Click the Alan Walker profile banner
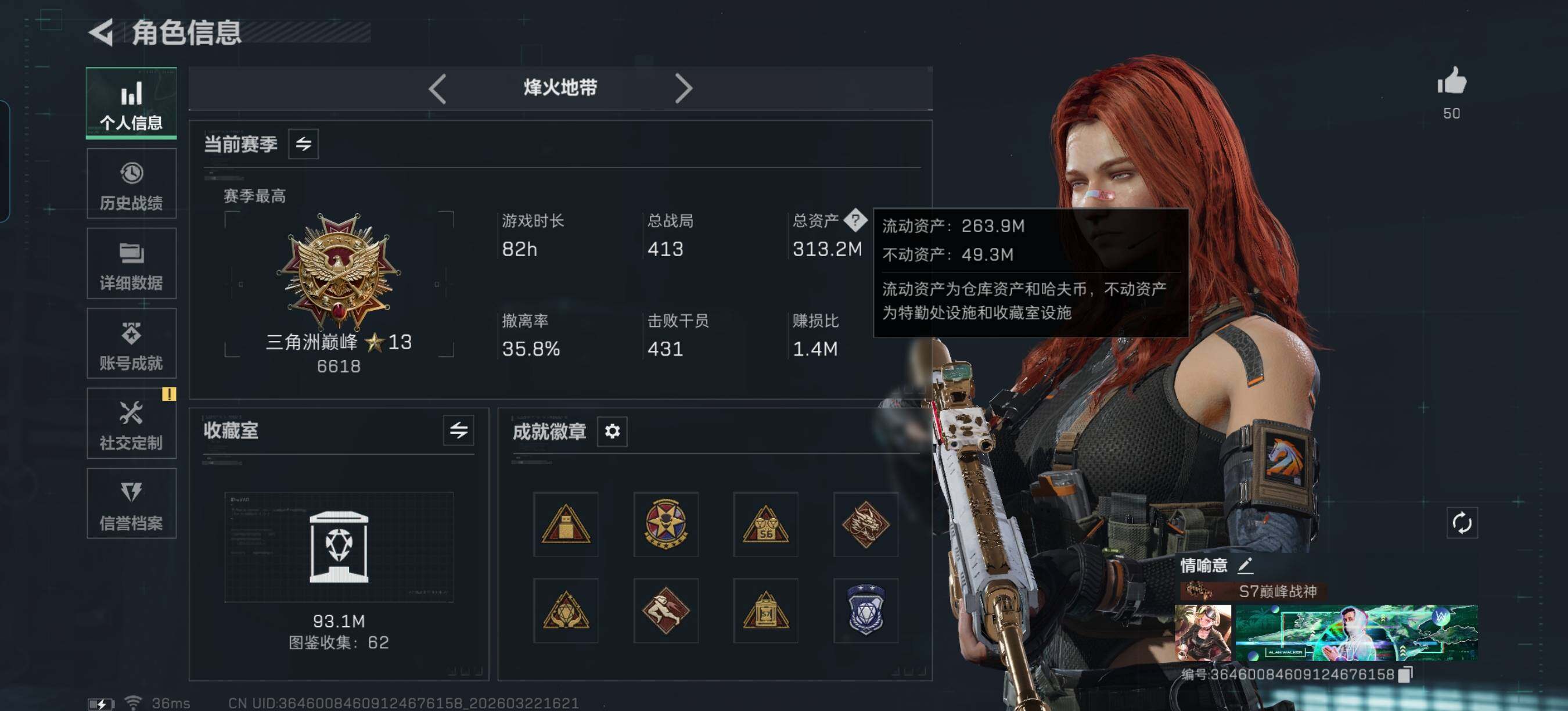Image resolution: width=1568 pixels, height=711 pixels. tap(1355, 633)
